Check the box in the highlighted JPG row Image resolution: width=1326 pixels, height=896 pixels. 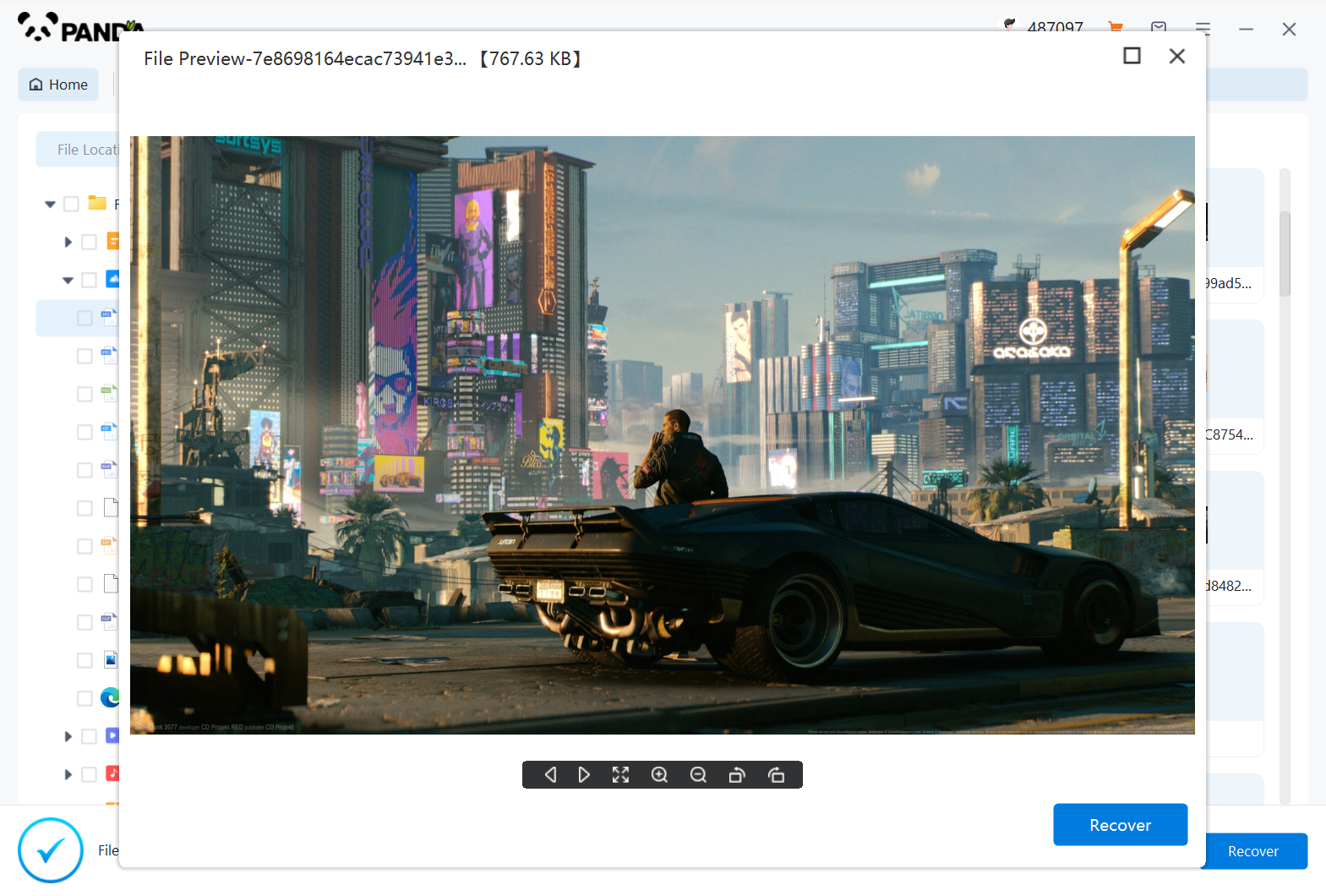pos(85,318)
